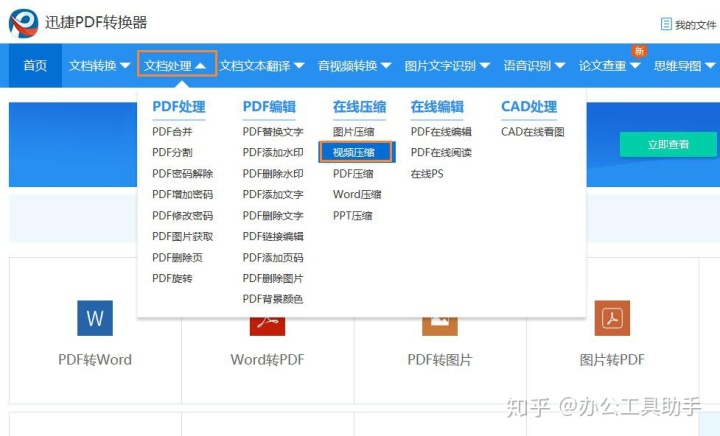Expand the 语音识别 dropdown menu
Screen dimensions: 720x436
(534, 66)
